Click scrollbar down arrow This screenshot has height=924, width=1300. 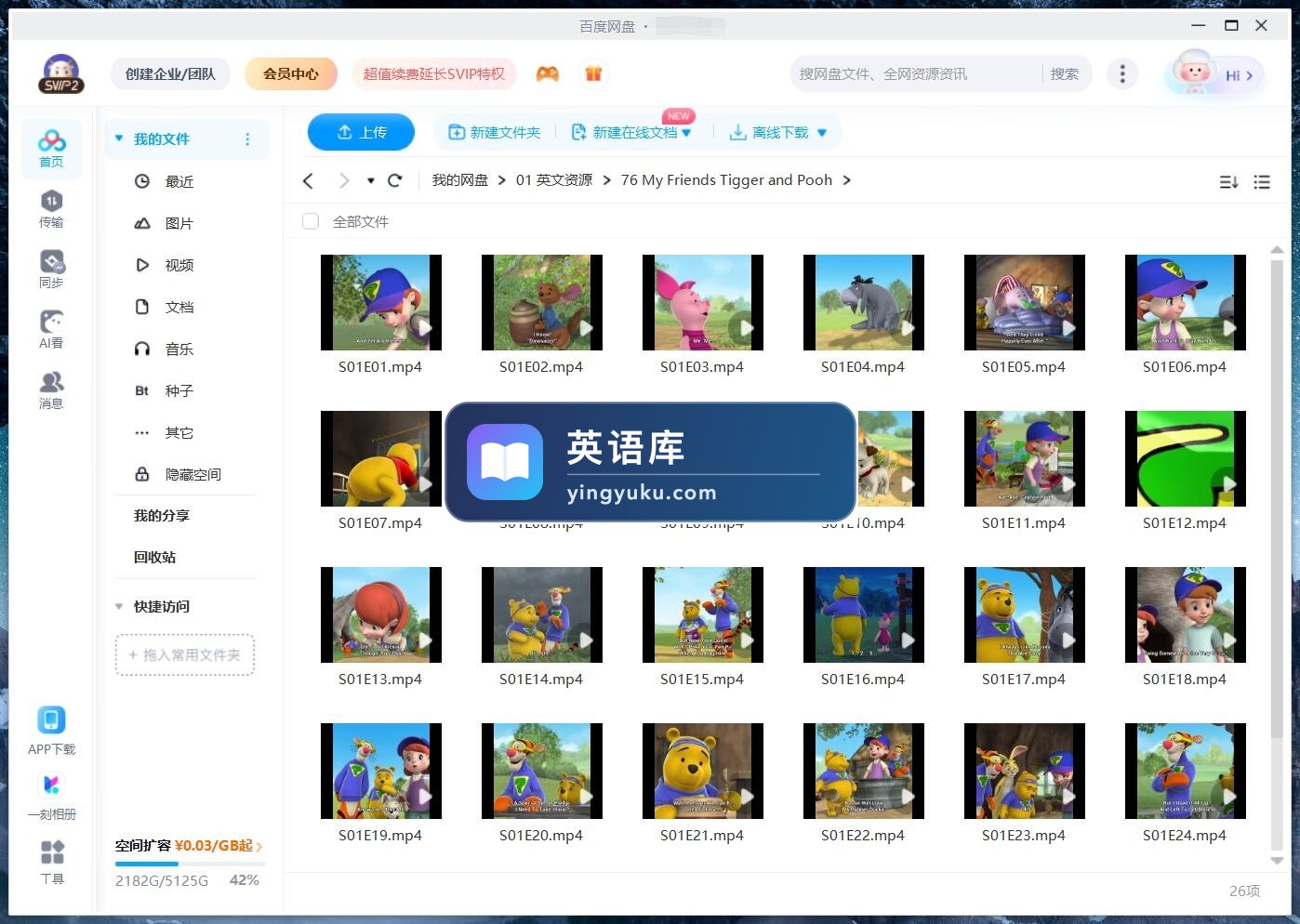[1277, 861]
